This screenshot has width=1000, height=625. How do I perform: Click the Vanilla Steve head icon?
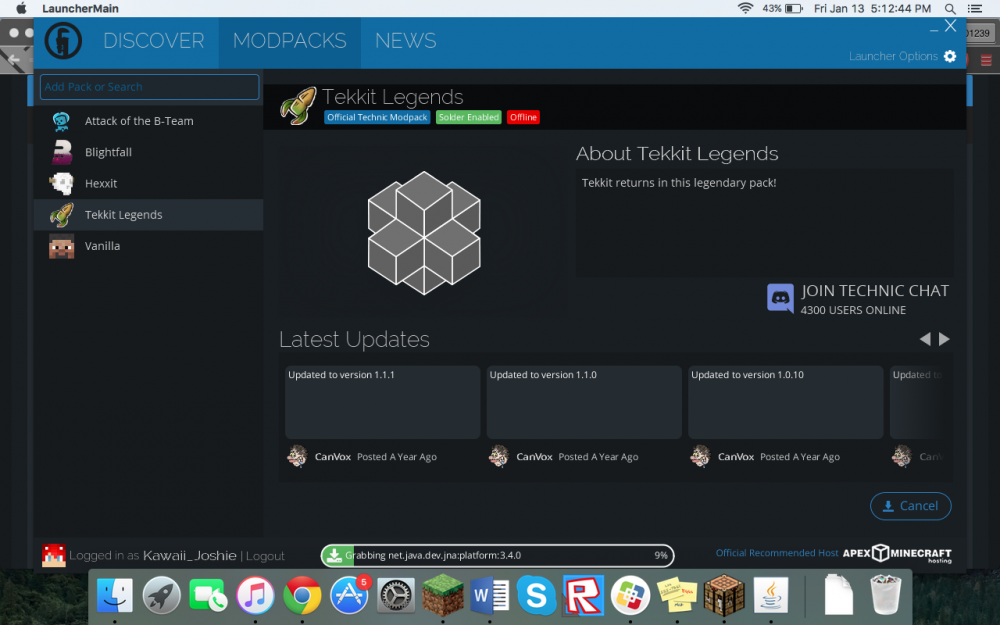point(62,246)
